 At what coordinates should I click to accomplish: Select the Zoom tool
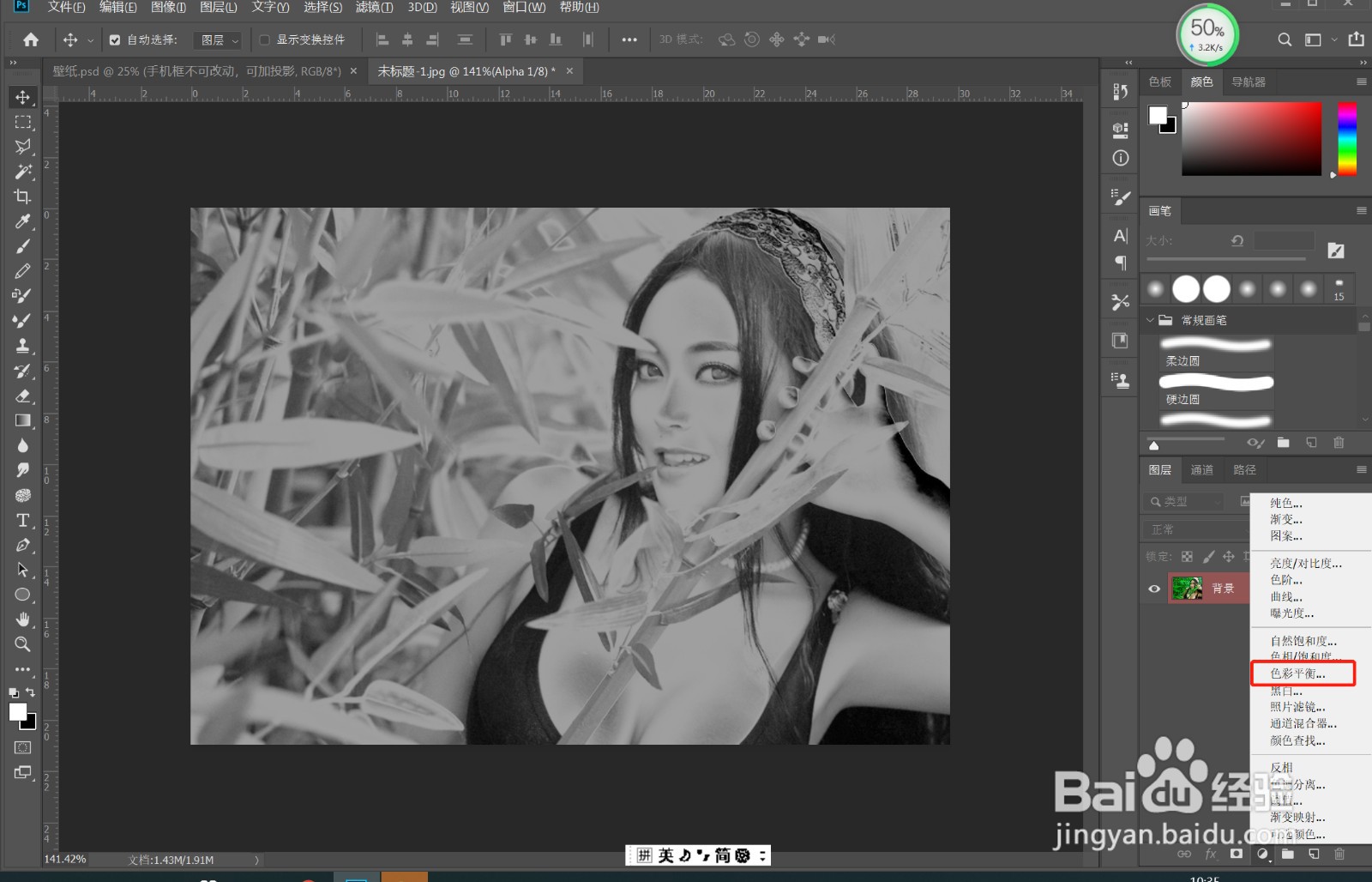[x=23, y=644]
